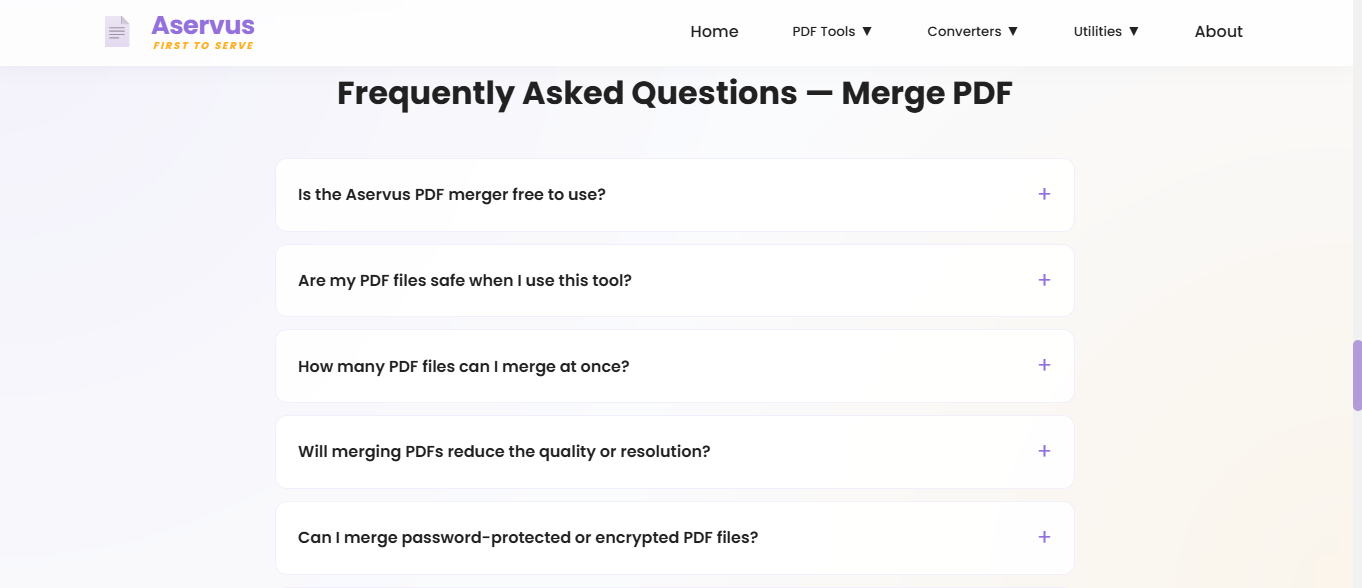Screen dimensions: 1362x588
Task: Expand "Can I merge password-protected" question
Action: click(x=528, y=537)
